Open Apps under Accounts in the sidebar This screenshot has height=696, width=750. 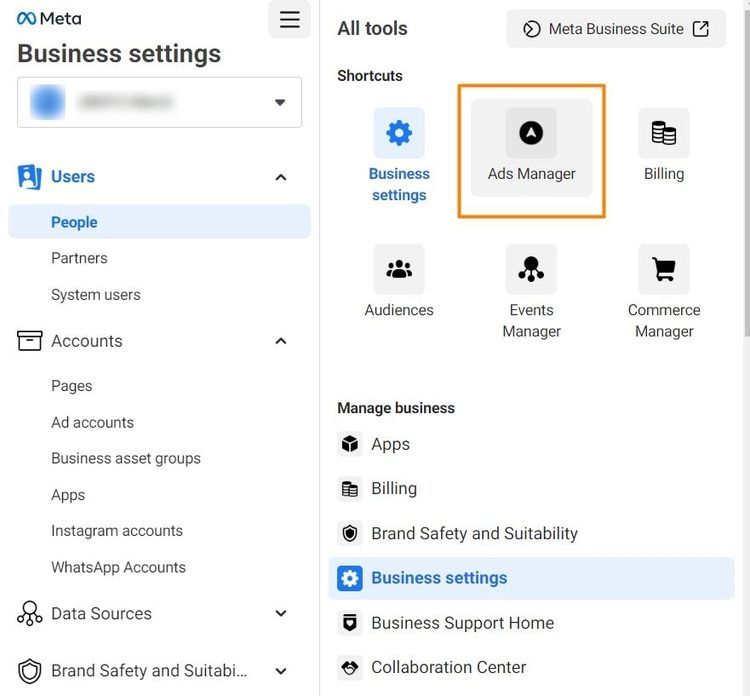[x=68, y=495]
